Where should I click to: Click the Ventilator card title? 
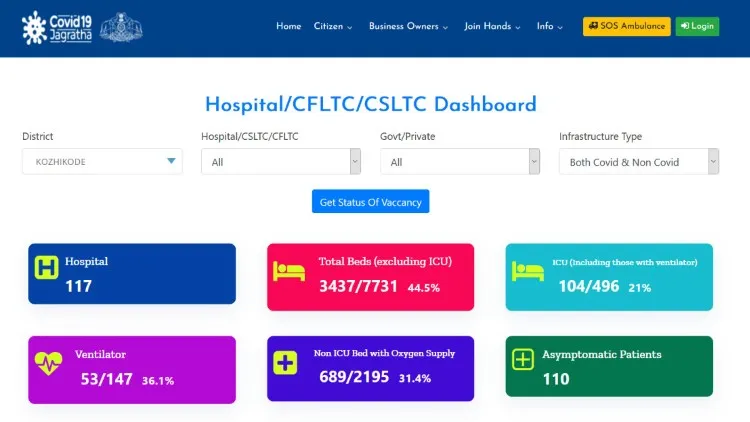100,355
